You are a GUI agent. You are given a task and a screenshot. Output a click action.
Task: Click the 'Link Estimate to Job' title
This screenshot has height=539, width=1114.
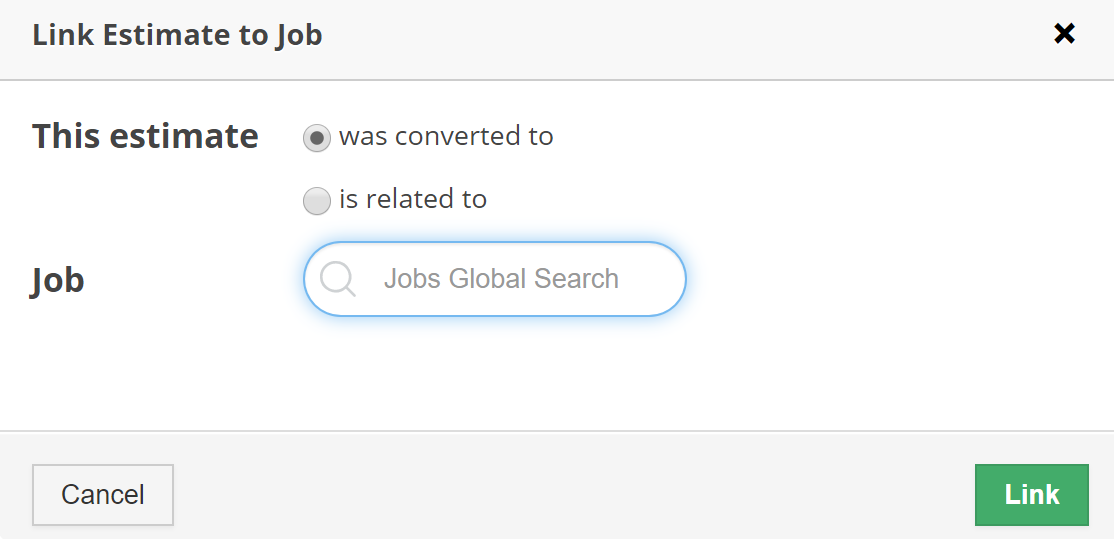[177, 36]
